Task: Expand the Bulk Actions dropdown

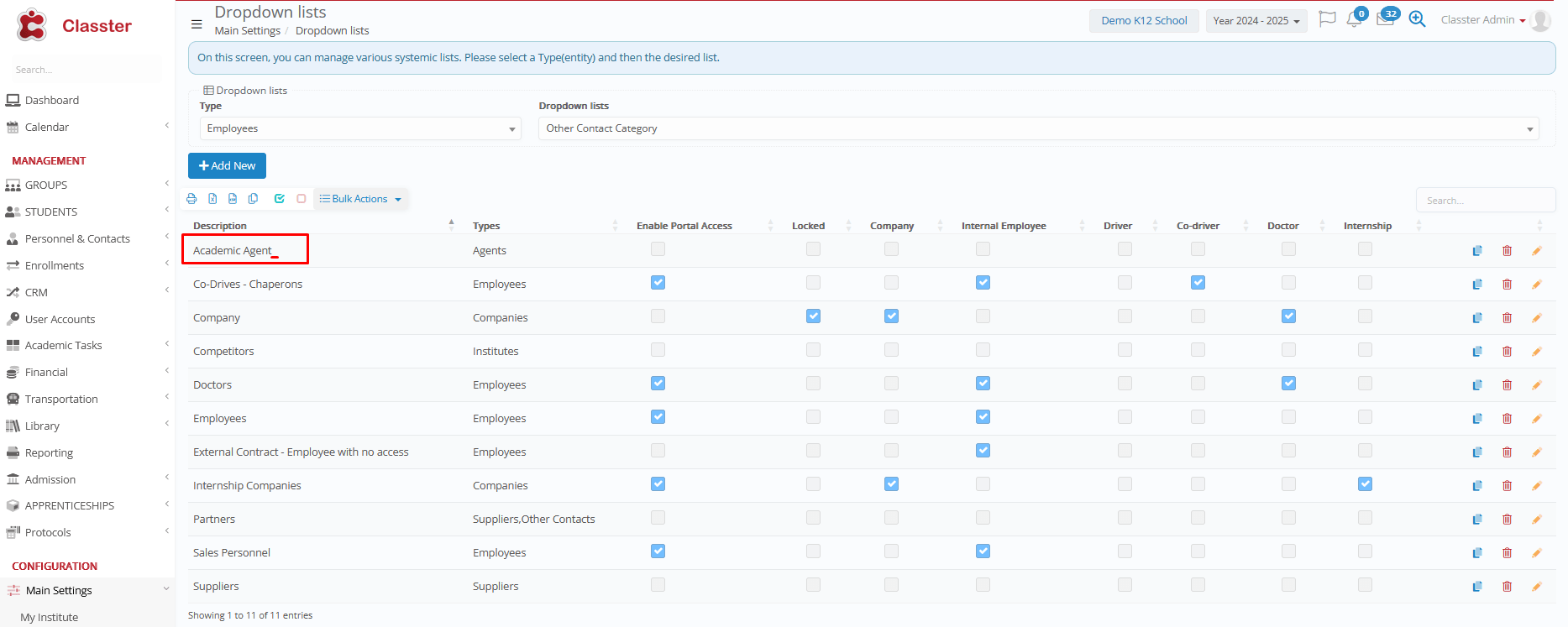Action: pyautogui.click(x=360, y=199)
